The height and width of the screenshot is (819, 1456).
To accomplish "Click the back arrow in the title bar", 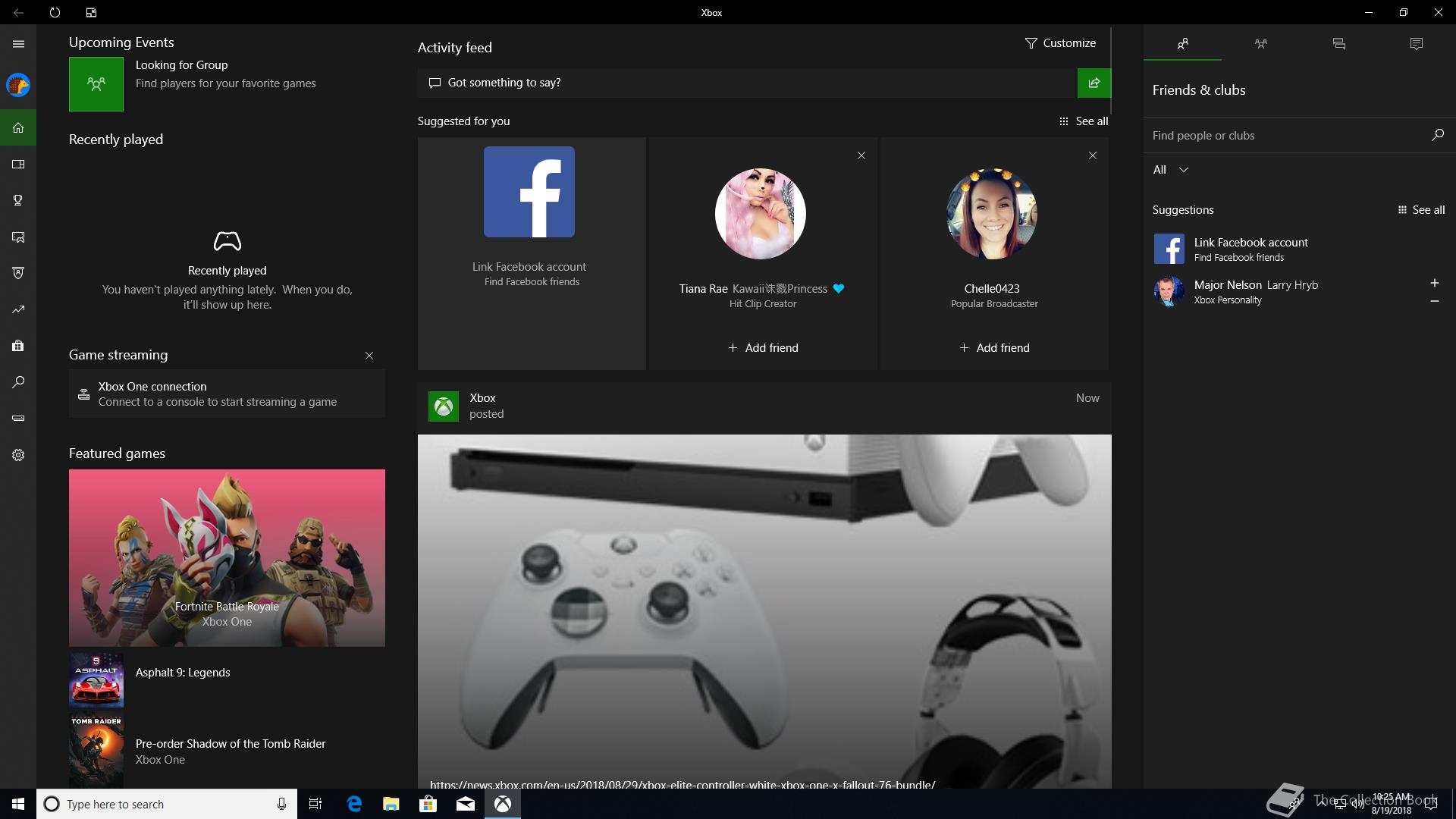I will (18, 12).
